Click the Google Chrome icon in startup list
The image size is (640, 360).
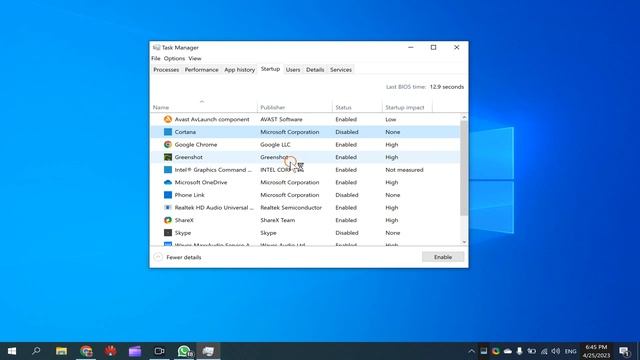pos(168,144)
